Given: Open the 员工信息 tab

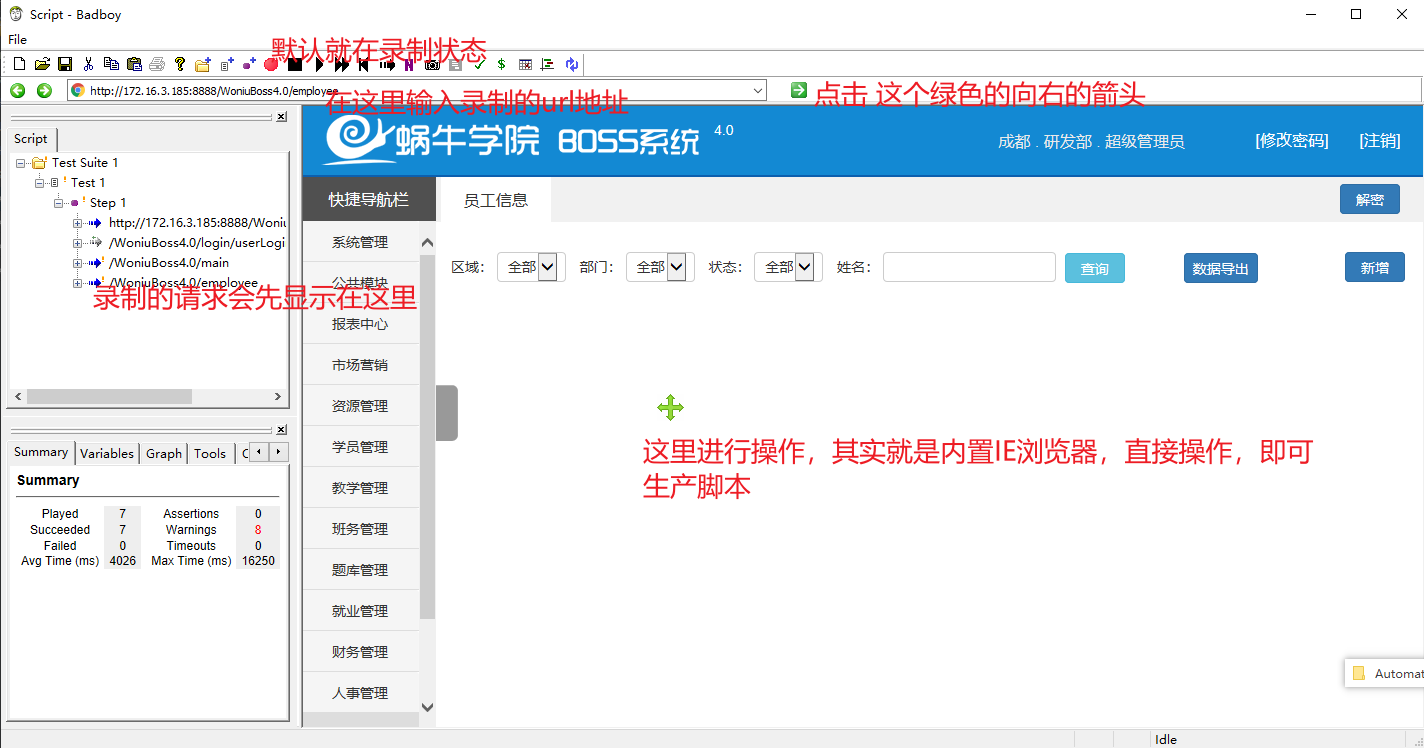Looking at the screenshot, I should point(495,200).
